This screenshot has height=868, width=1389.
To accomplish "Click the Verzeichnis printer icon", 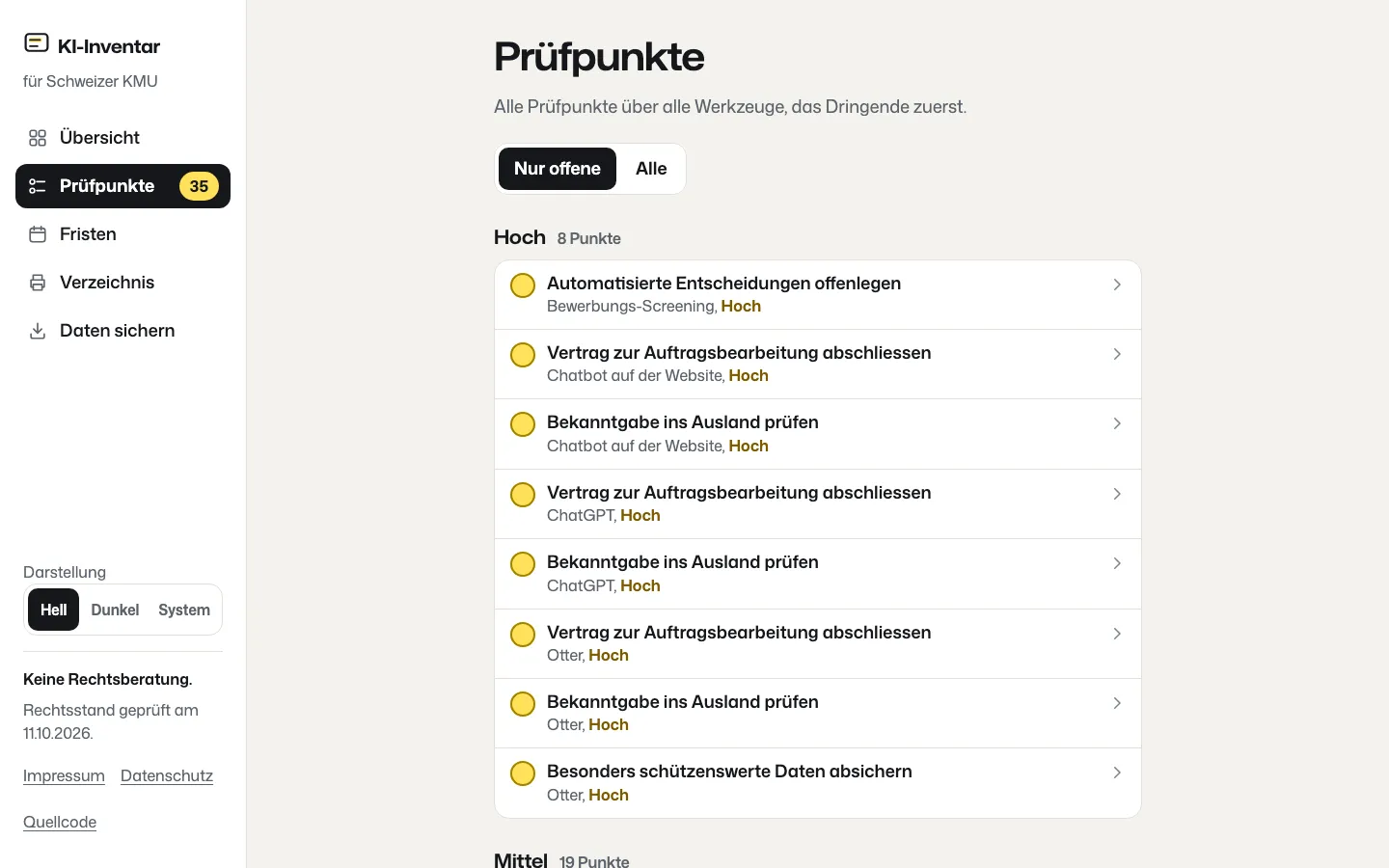I will [x=38, y=283].
